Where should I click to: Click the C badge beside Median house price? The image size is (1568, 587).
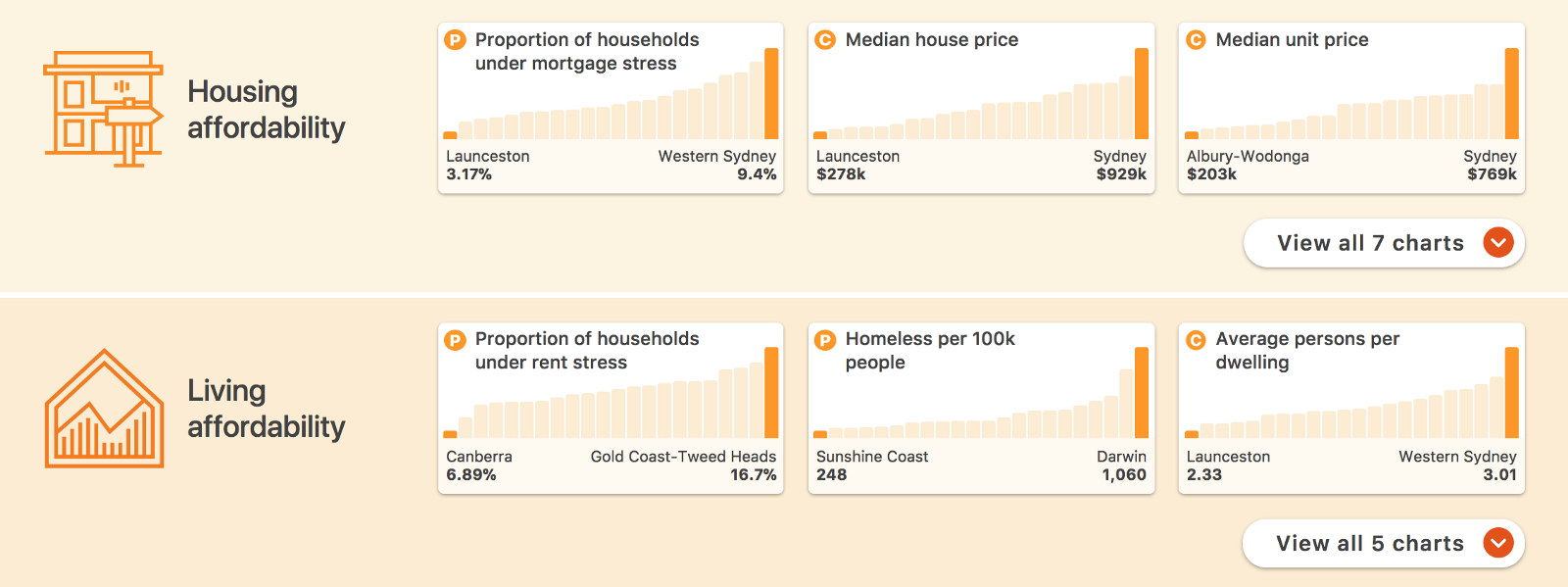825,40
